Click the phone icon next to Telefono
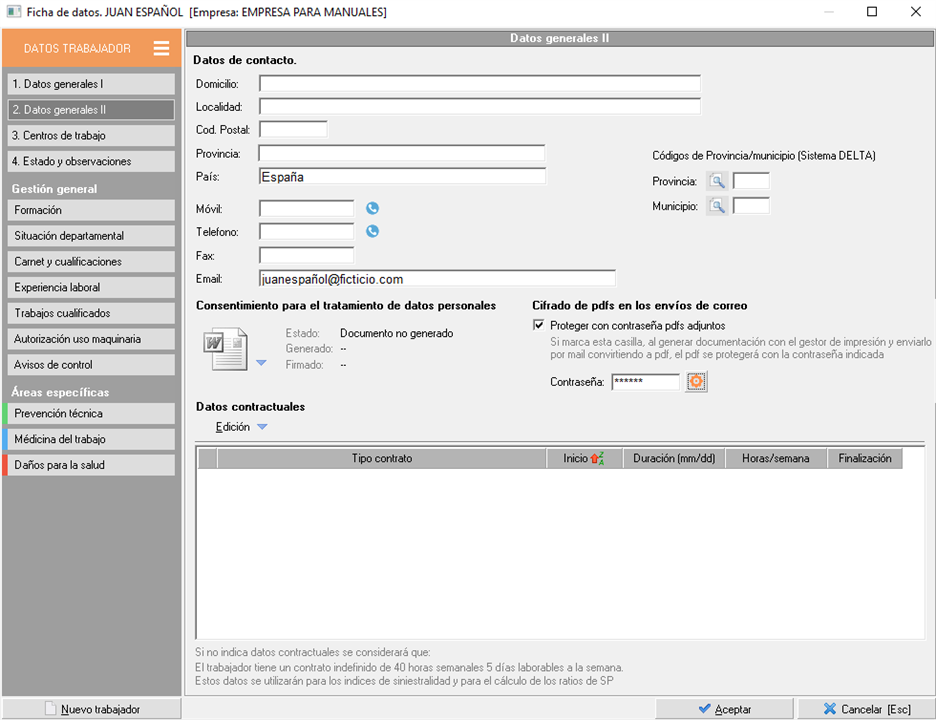 (x=372, y=231)
